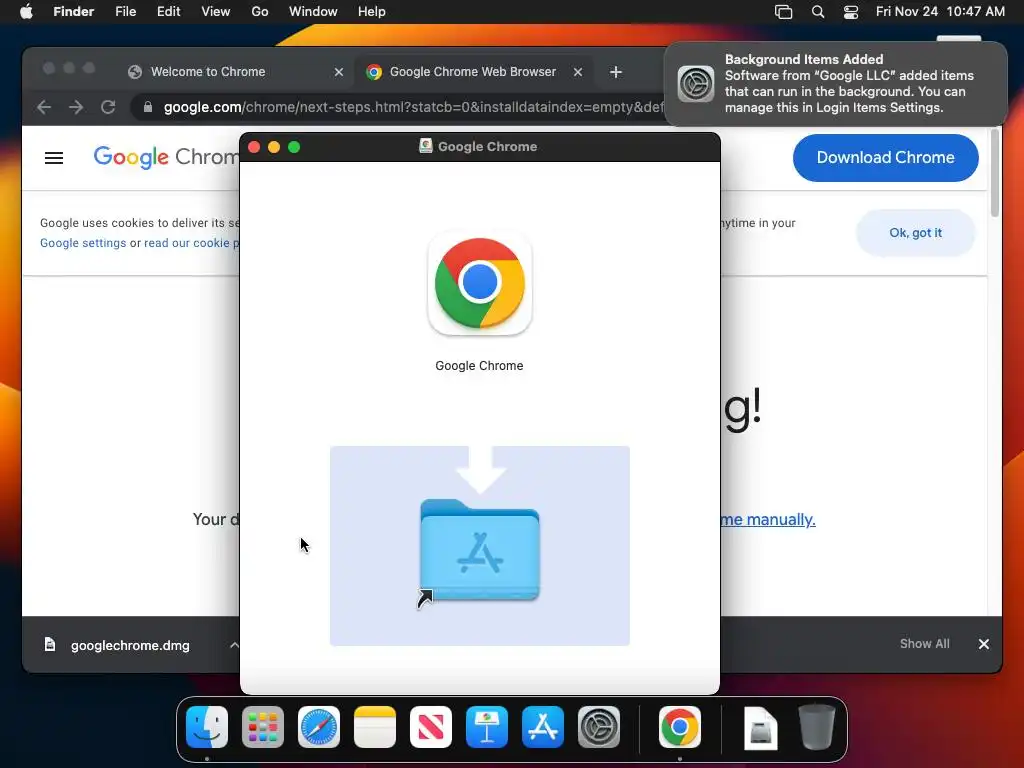1024x768 pixels.
Task: Expand googlechrome.dmg download options chevron
Action: pos(234,645)
